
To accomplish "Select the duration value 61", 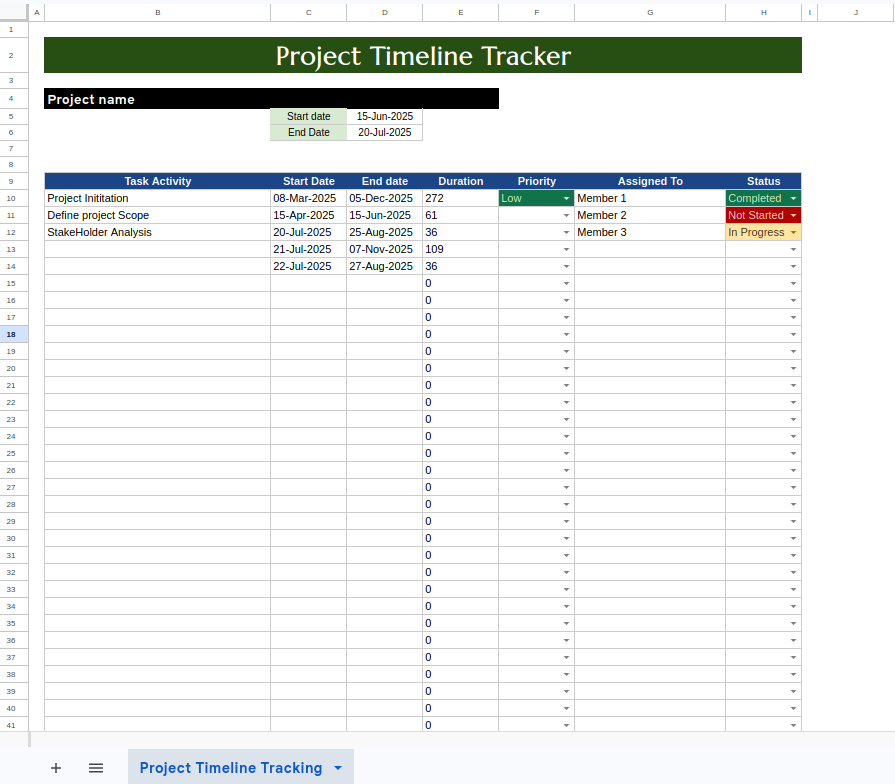I will 461,215.
